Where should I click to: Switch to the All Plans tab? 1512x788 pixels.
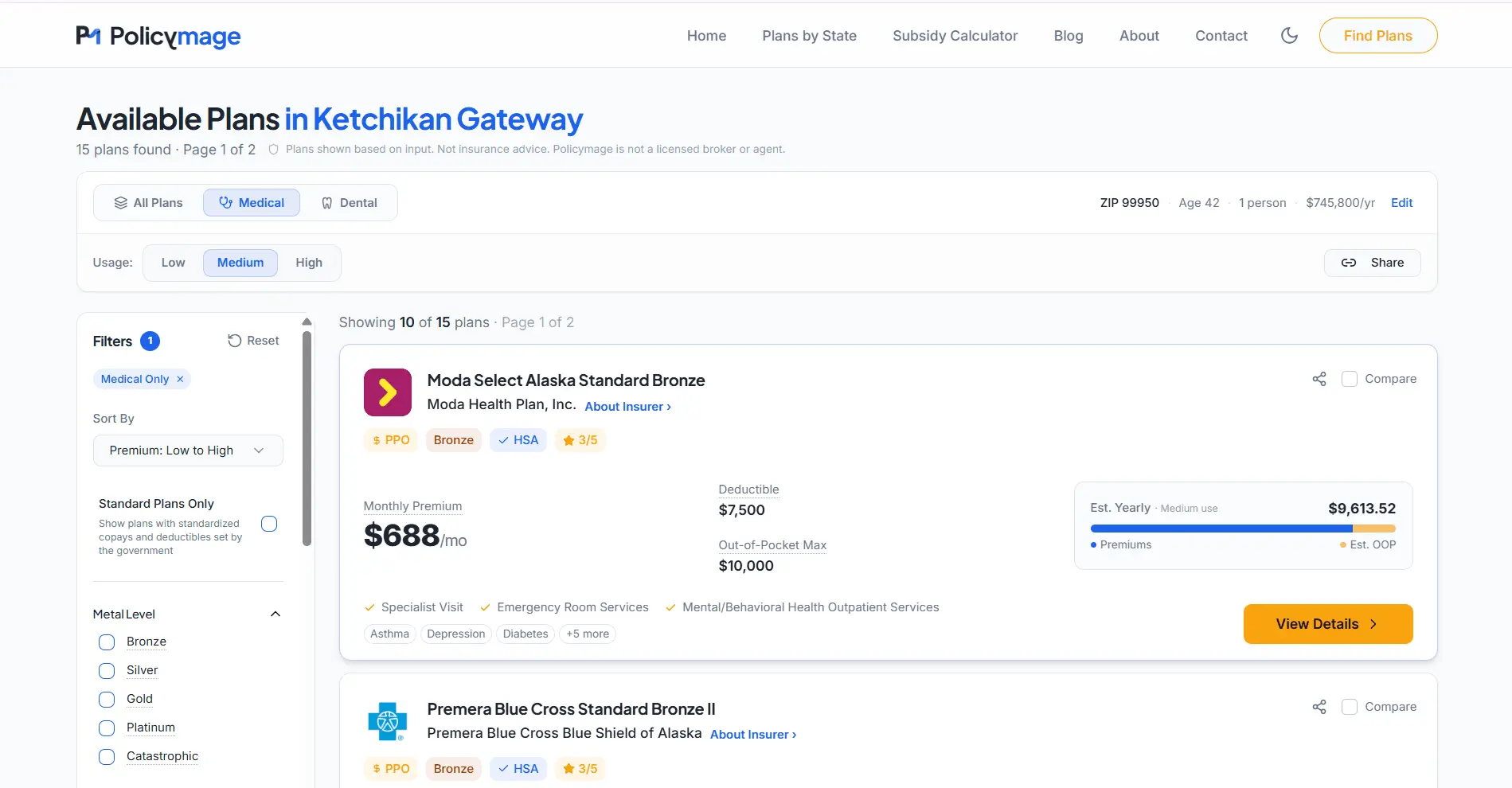(149, 203)
